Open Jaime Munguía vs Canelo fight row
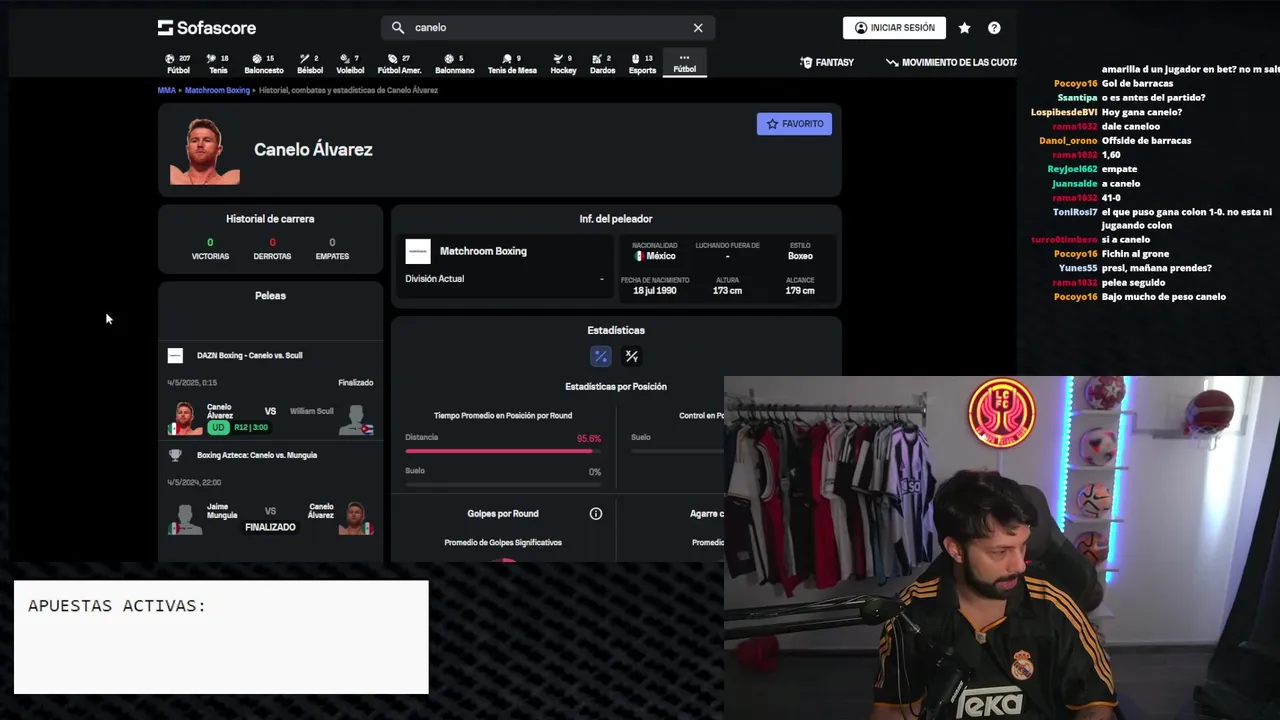This screenshot has width=1280, height=720. [x=270, y=517]
